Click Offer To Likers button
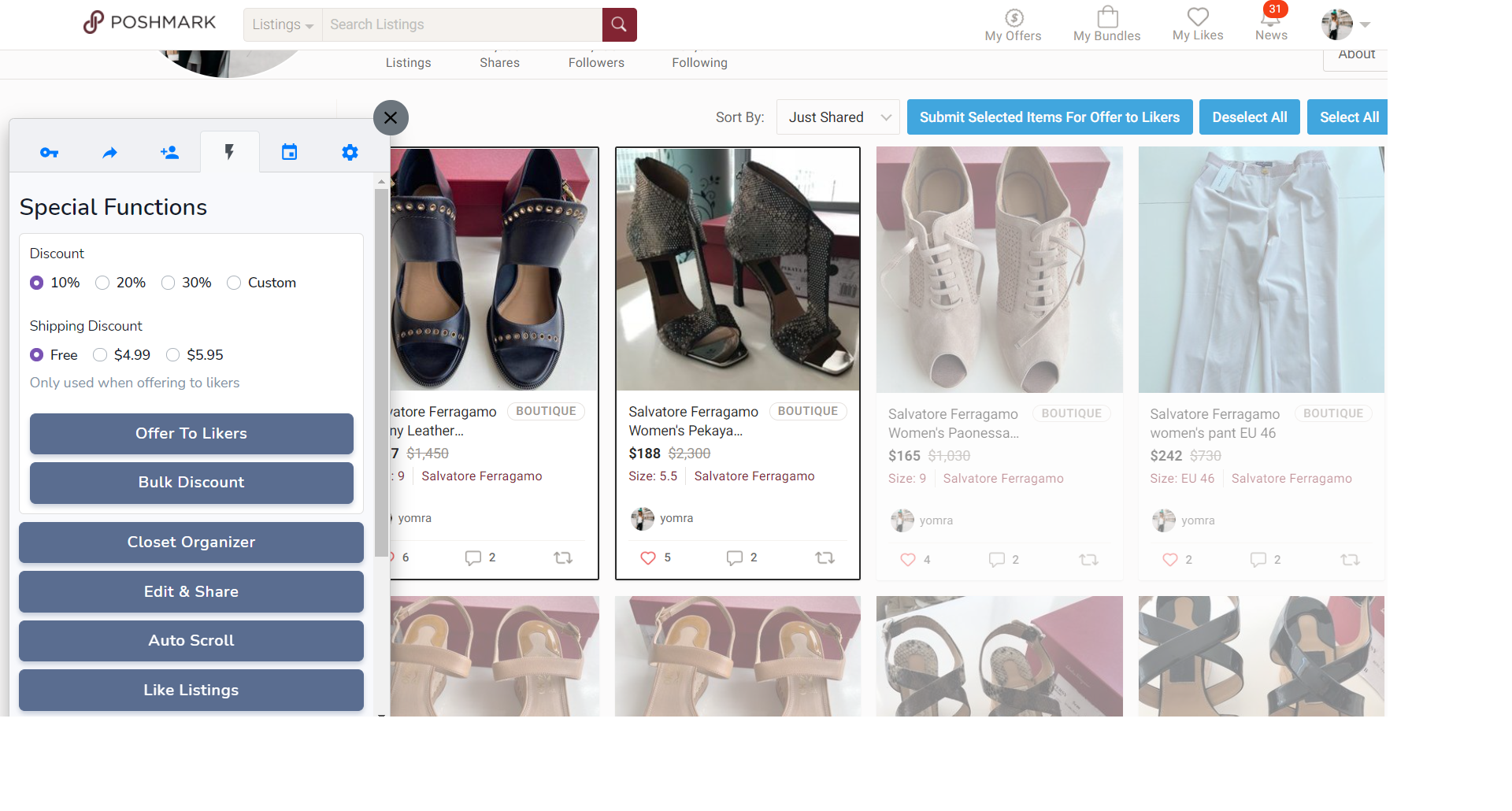The height and width of the screenshot is (811, 1512). pos(191,434)
